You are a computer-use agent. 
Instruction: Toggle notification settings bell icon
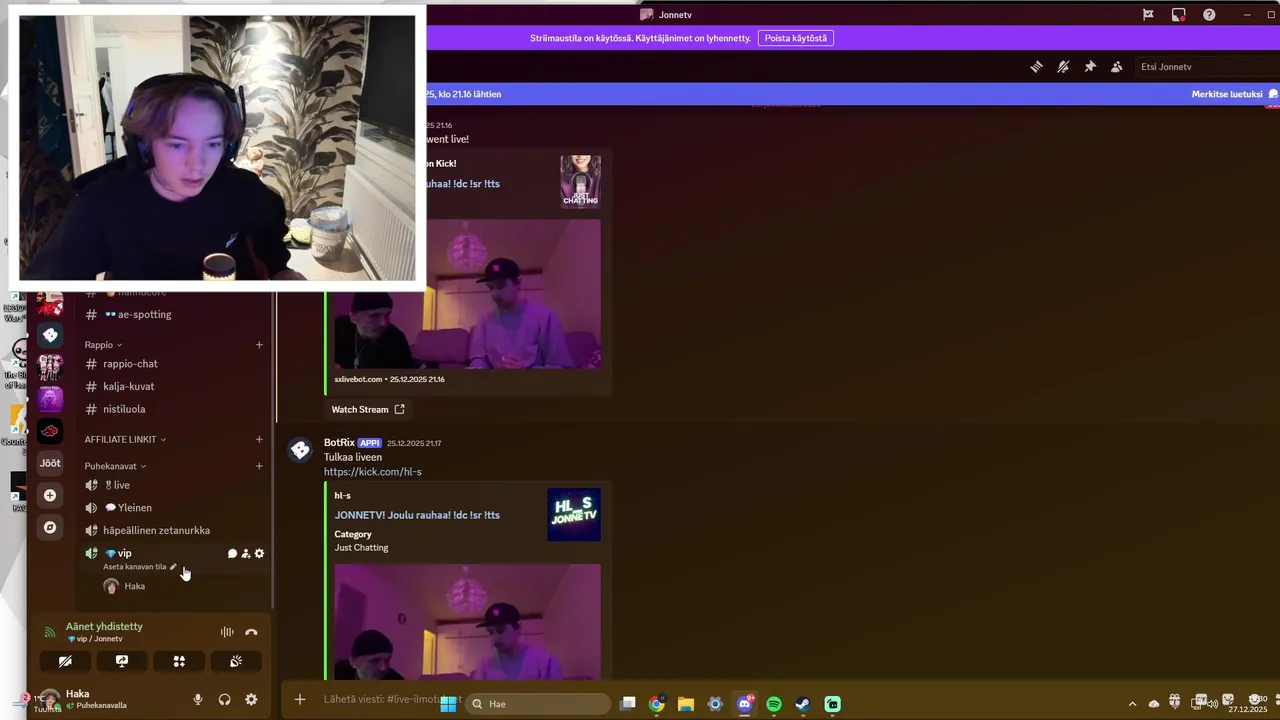pyautogui.click(x=1063, y=67)
